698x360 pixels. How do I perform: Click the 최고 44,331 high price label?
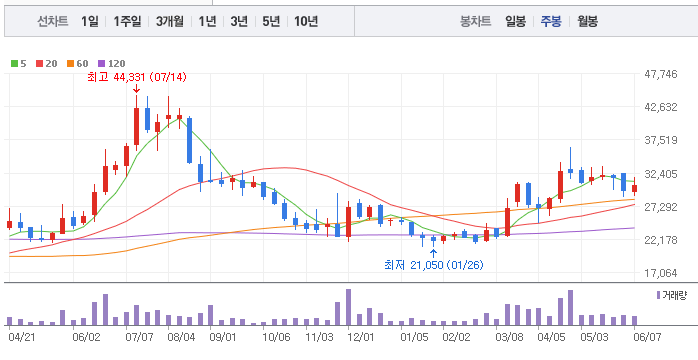(137, 77)
